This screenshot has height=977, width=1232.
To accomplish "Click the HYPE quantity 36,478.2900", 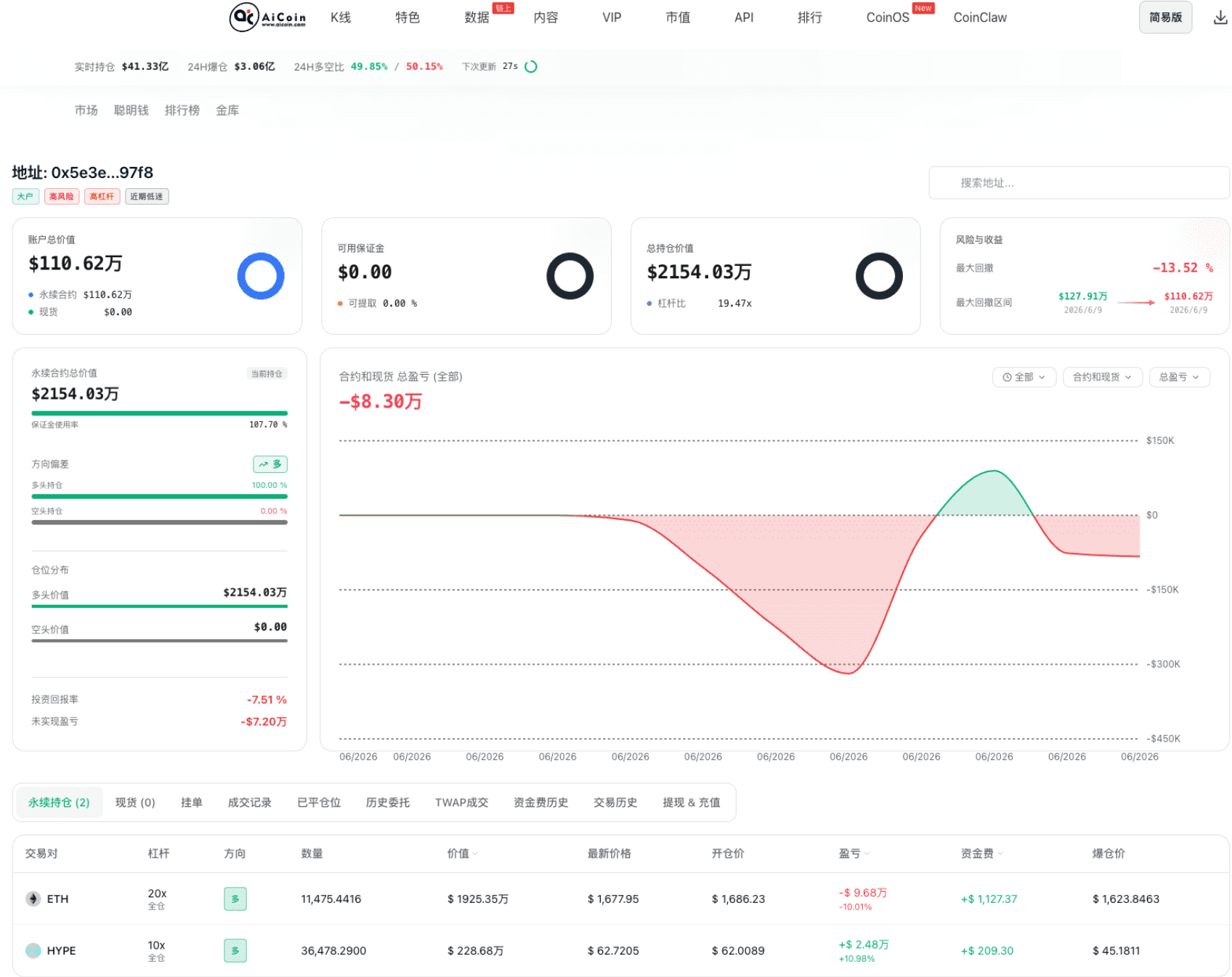I will coord(333,951).
